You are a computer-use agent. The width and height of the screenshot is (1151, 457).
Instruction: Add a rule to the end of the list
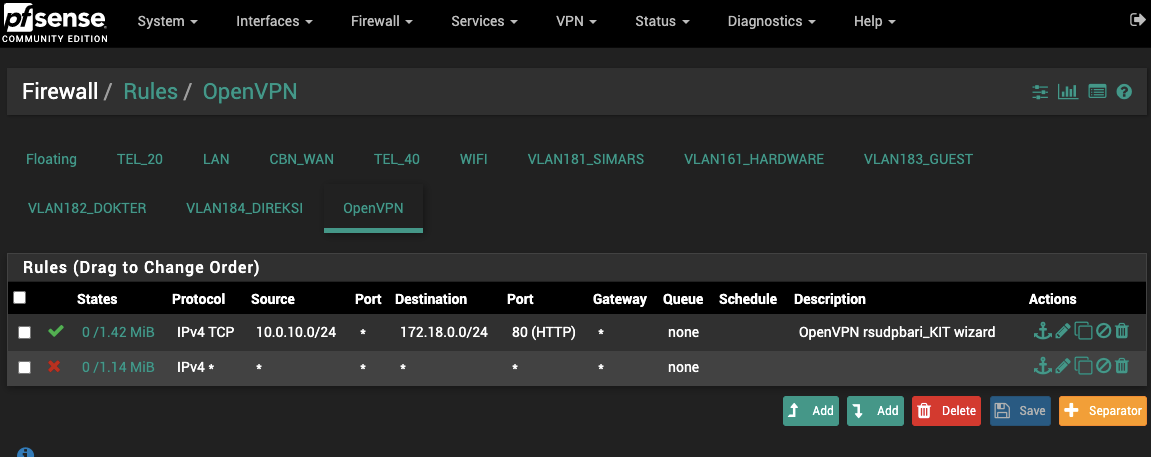pyautogui.click(x=876, y=411)
